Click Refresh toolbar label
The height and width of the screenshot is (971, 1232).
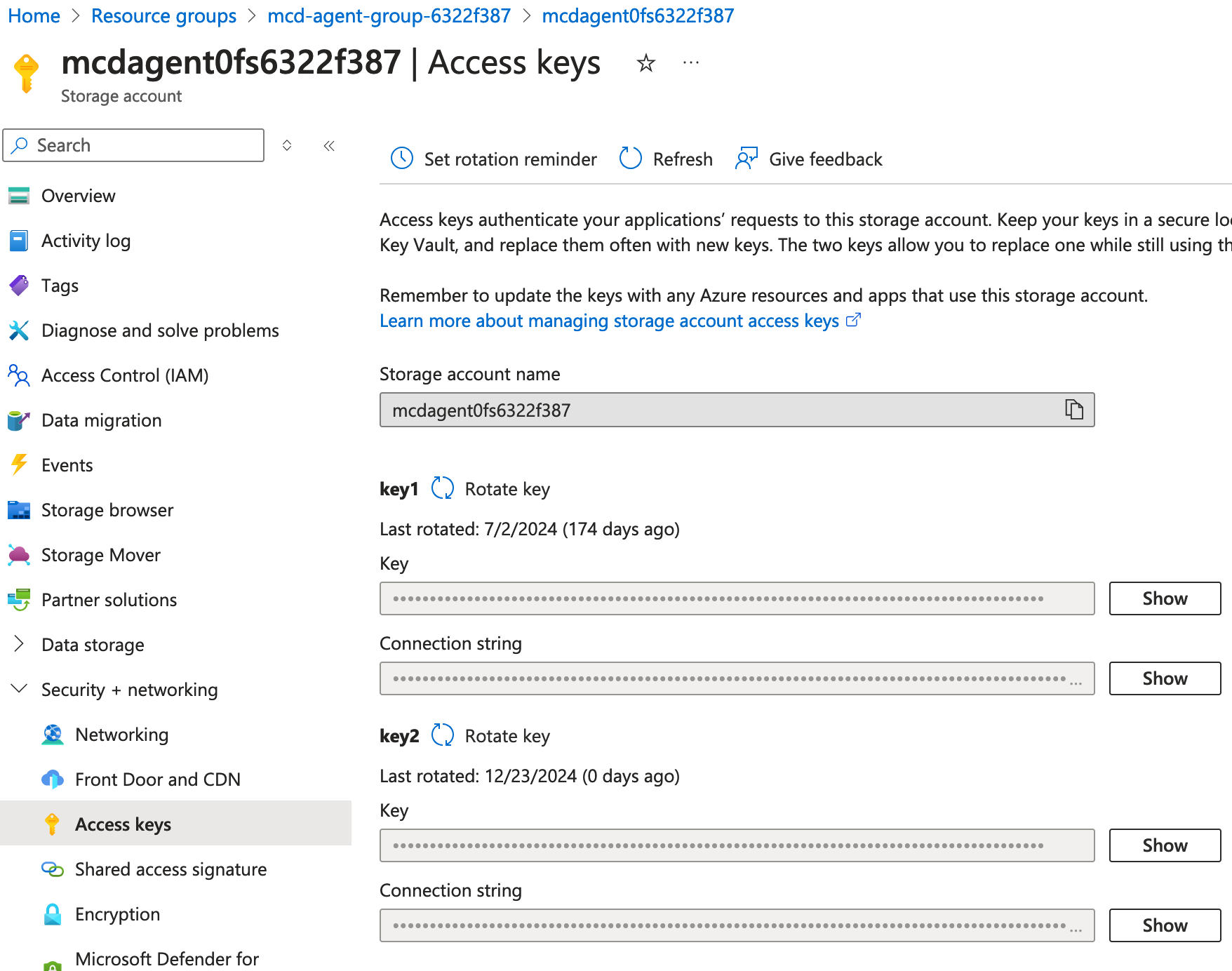[x=683, y=159]
